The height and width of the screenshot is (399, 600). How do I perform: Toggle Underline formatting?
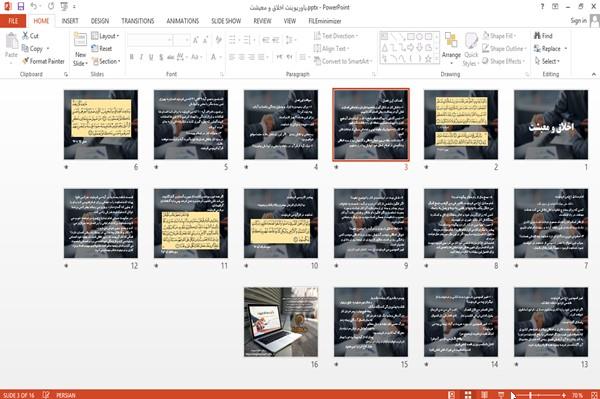click(x=151, y=57)
